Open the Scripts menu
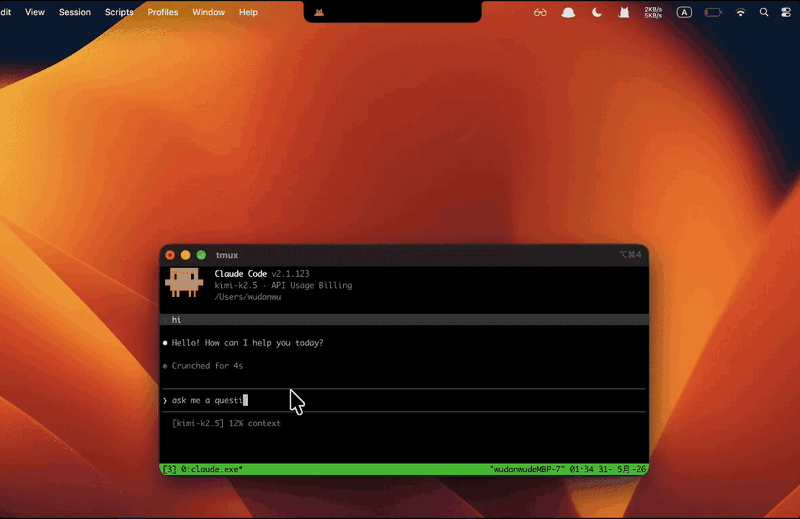Screen dimensions: 800x519 119,12
